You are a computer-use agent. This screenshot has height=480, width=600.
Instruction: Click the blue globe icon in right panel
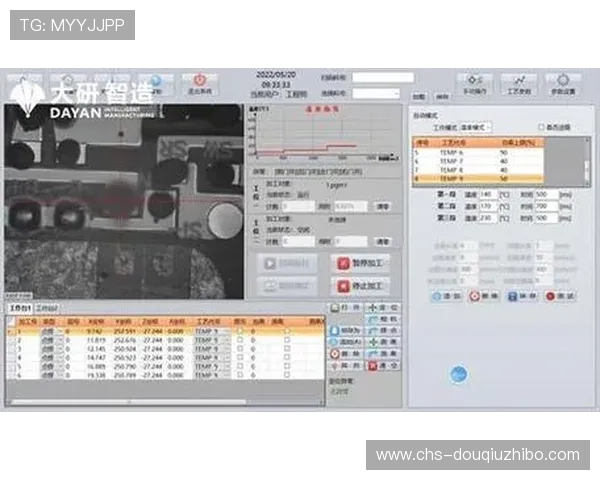point(458,374)
